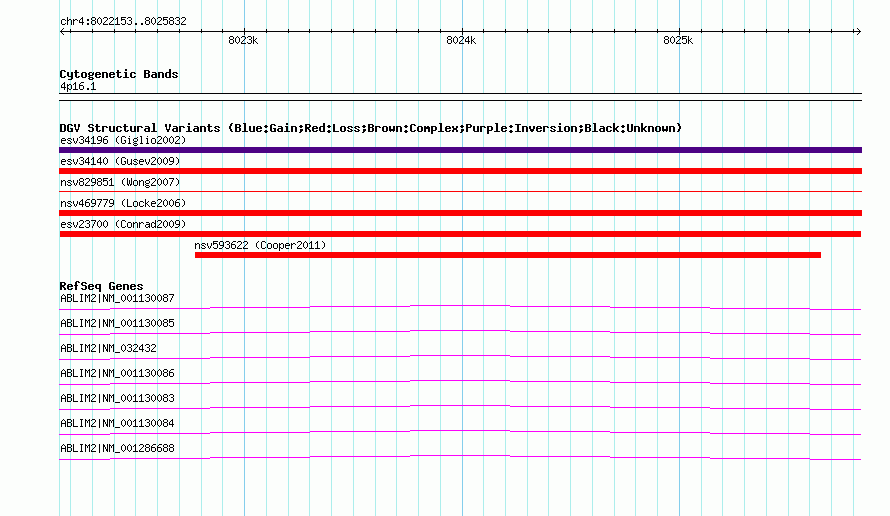Click the esv34196 (Giglio2002) variant label
The image size is (890, 516).
click(123, 140)
